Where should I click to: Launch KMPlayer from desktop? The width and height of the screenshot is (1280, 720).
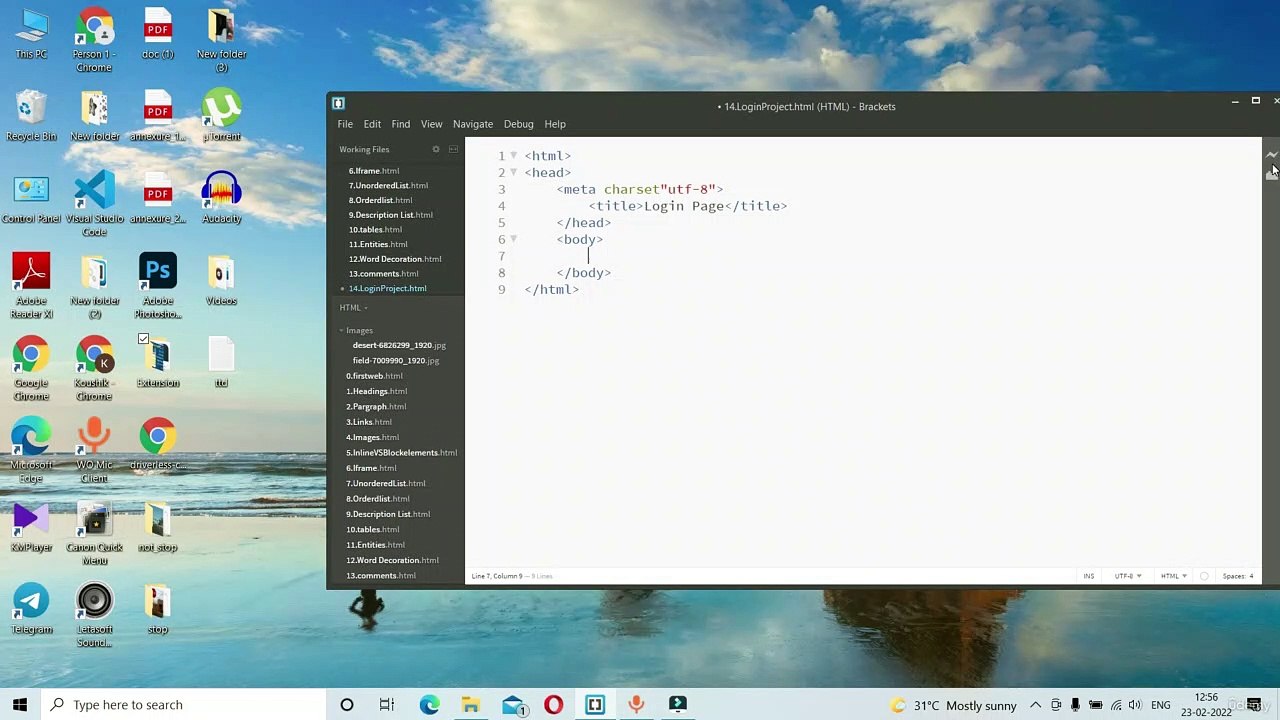point(31,527)
